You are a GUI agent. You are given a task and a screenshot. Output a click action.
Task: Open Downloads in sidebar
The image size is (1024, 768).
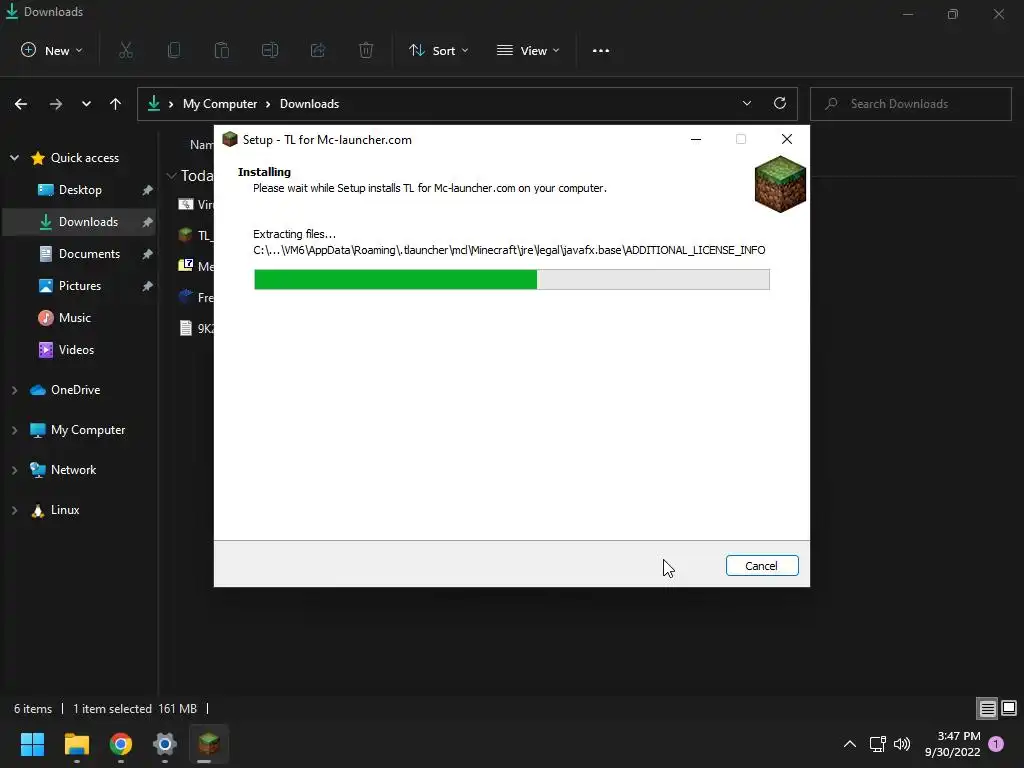(88, 221)
